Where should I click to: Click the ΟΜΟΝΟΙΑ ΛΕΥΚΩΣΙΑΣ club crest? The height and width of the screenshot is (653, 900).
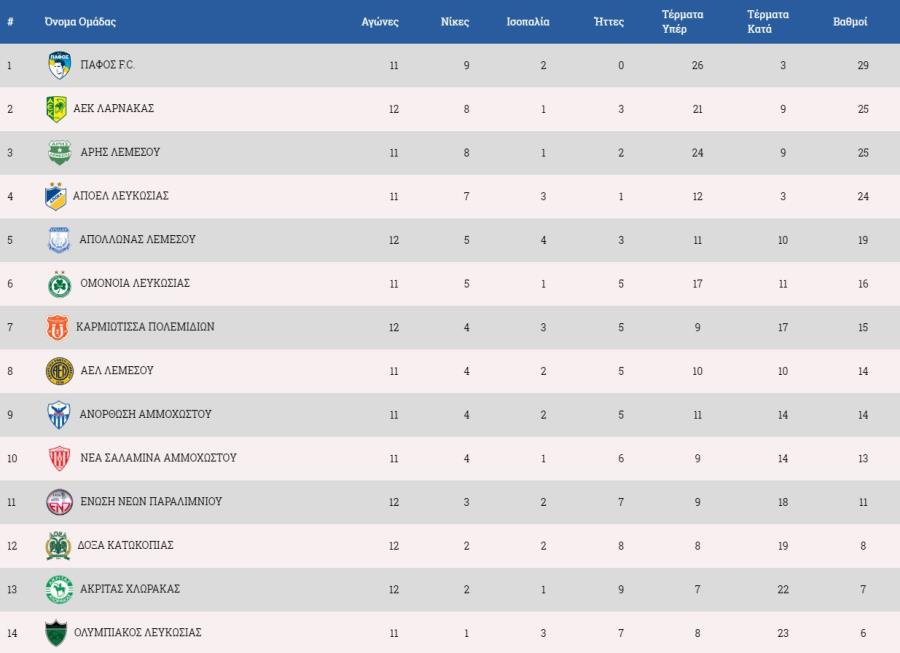pyautogui.click(x=59, y=283)
